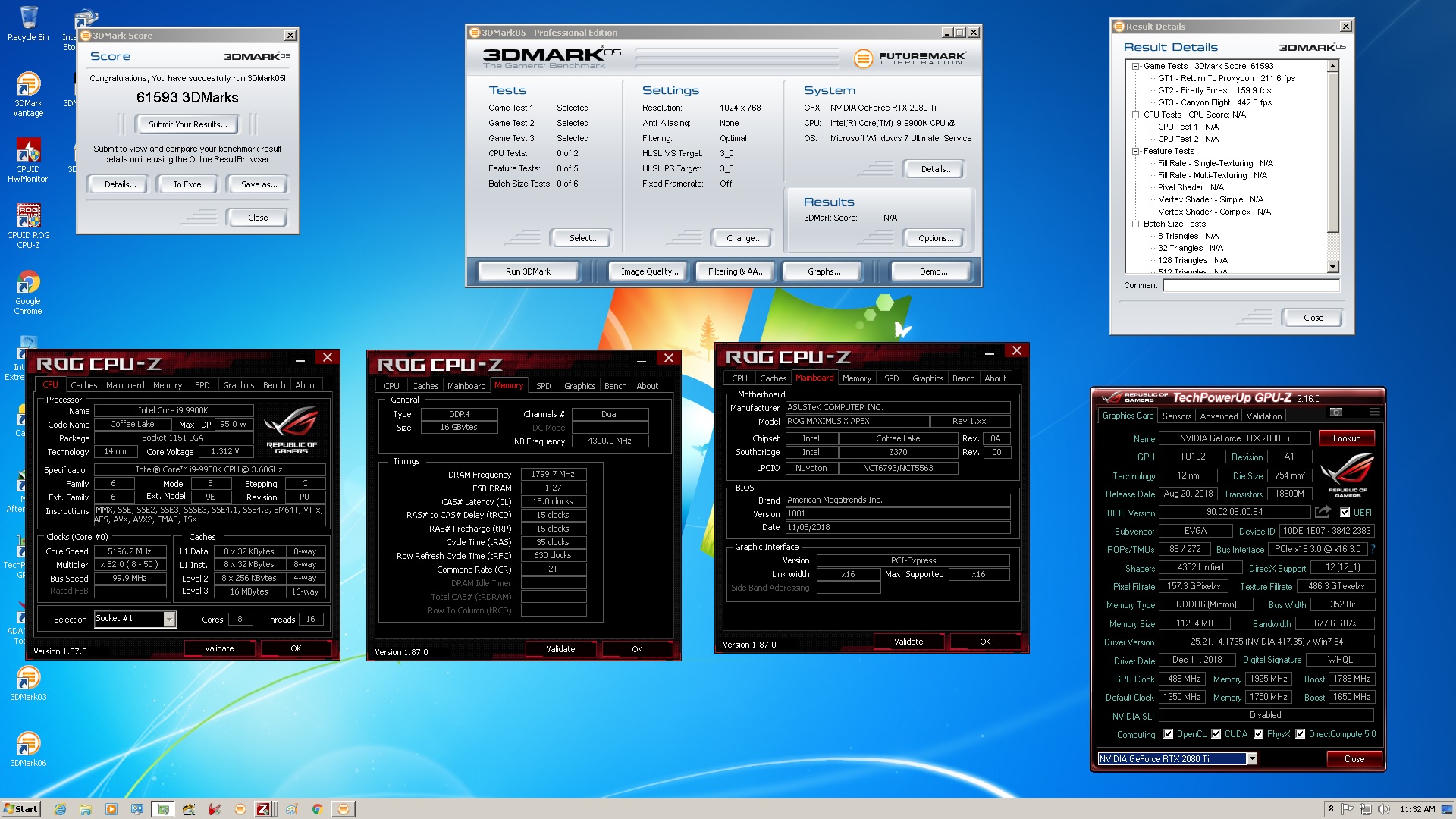This screenshot has height=819, width=1456.
Task: Open CPUID ROG CPU-Z desktop shortcut
Action: [x=28, y=226]
